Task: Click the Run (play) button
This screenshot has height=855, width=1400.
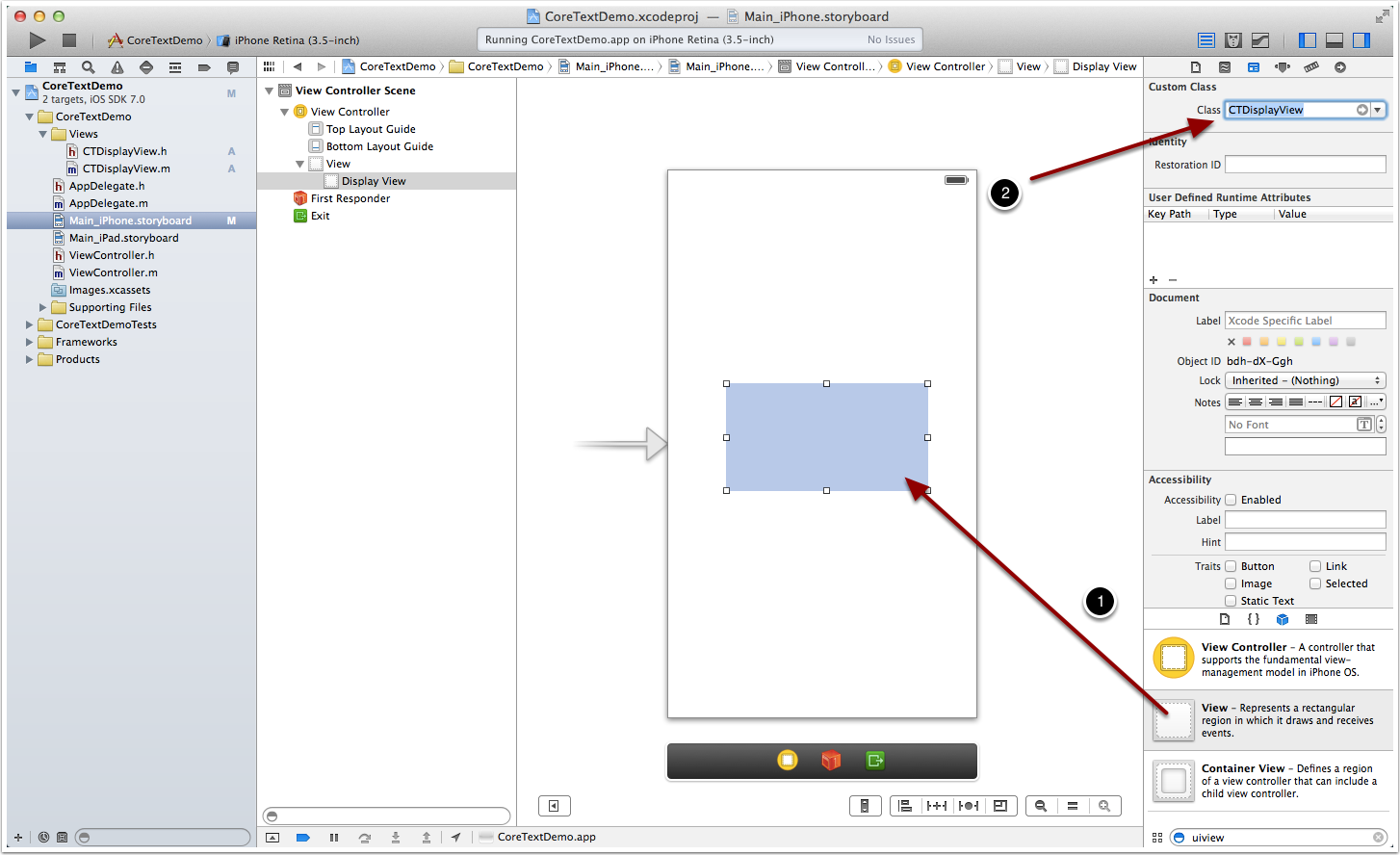Action: (x=38, y=40)
